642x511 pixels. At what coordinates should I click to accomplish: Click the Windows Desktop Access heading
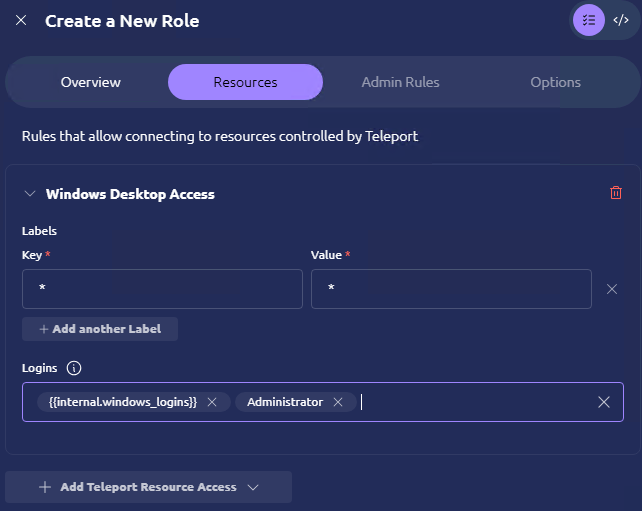point(130,194)
